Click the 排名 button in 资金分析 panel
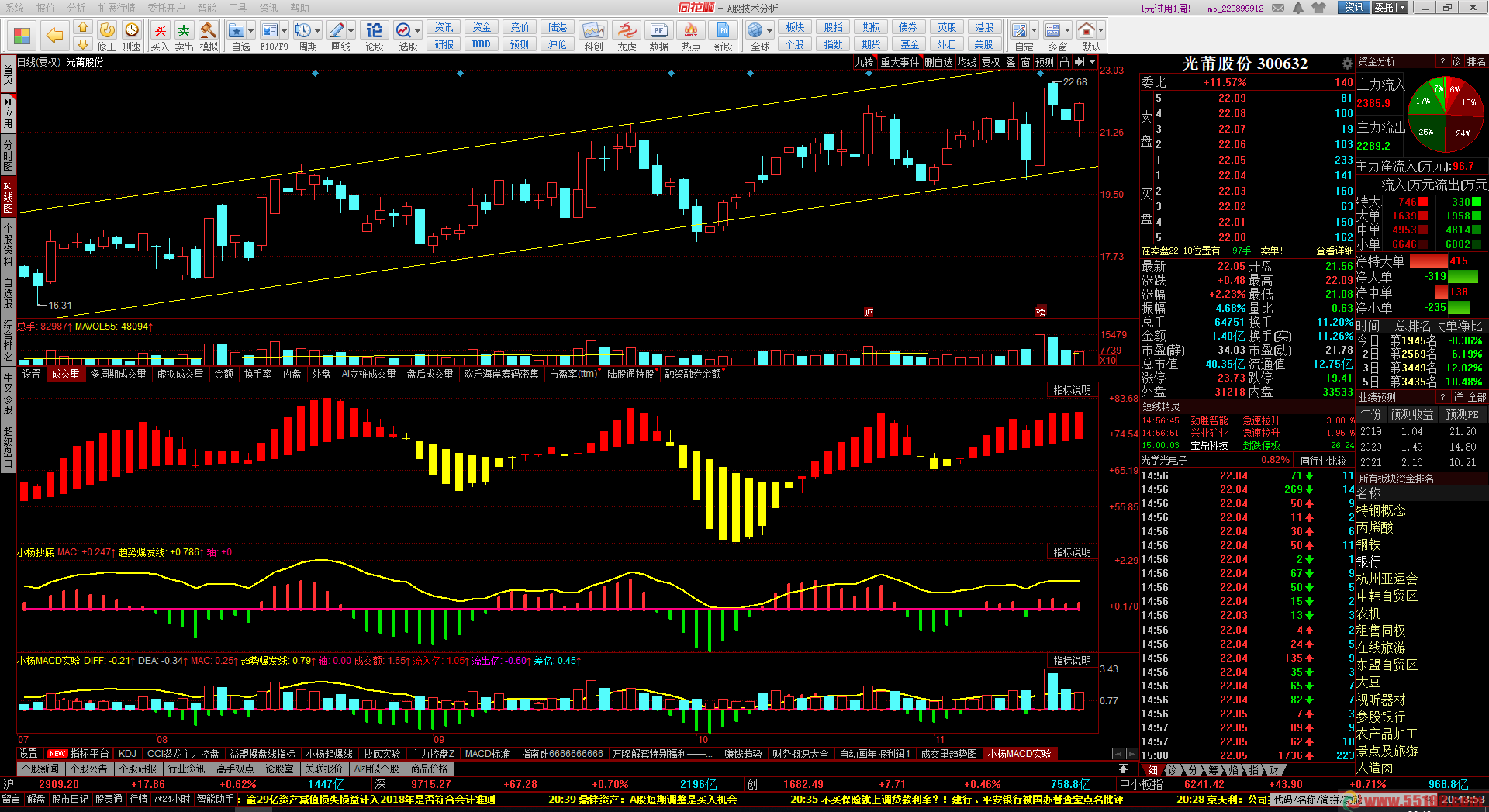 pyautogui.click(x=1477, y=62)
